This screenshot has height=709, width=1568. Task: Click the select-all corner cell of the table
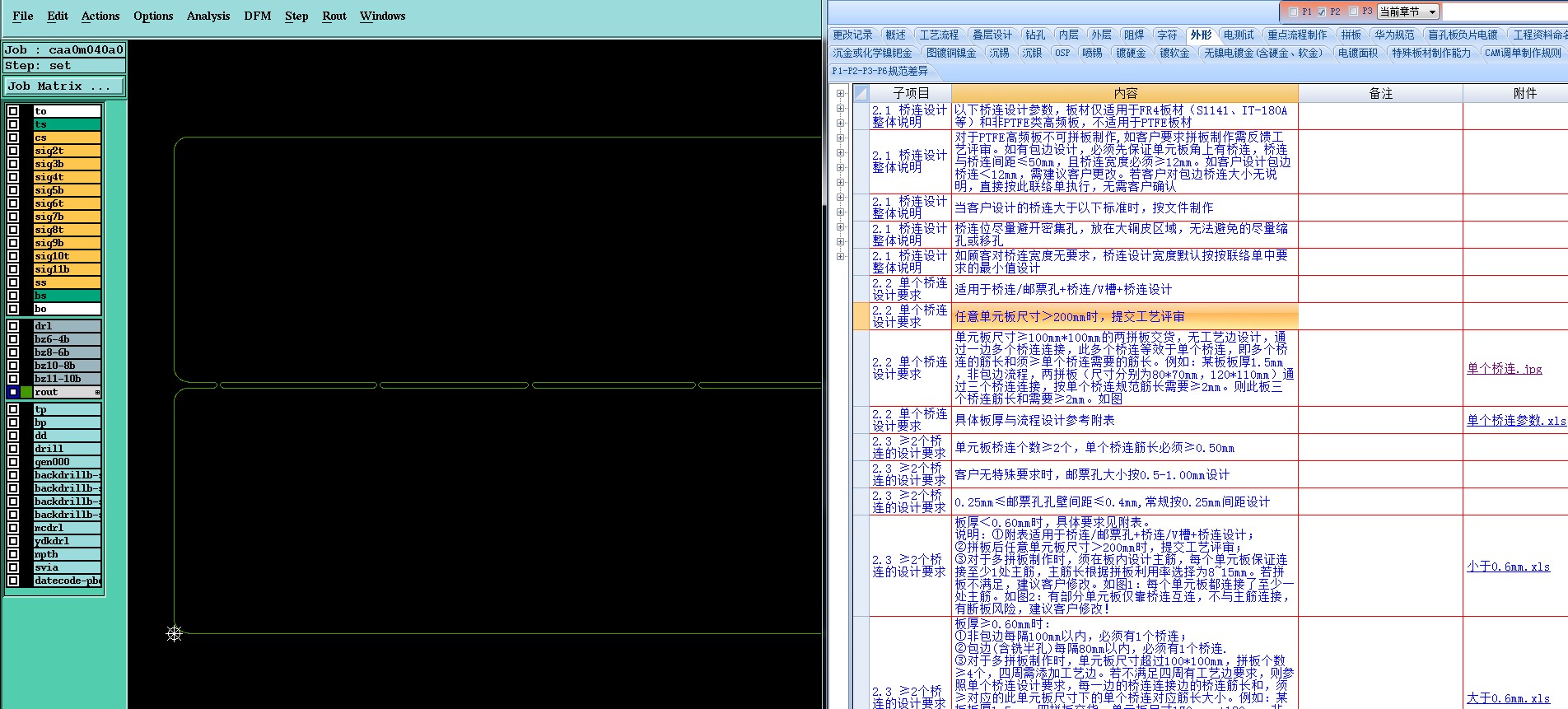[x=861, y=93]
